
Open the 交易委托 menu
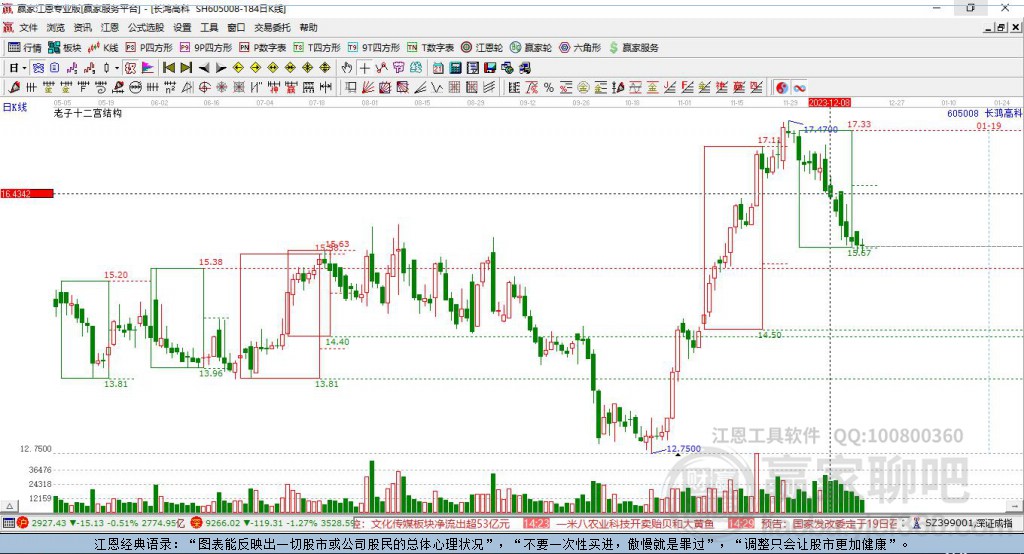pyautogui.click(x=272, y=27)
